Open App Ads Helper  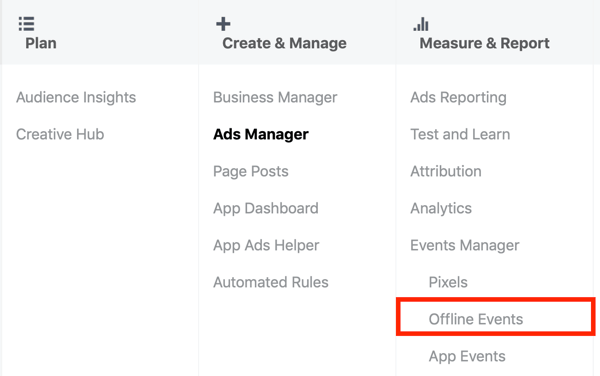coord(266,245)
